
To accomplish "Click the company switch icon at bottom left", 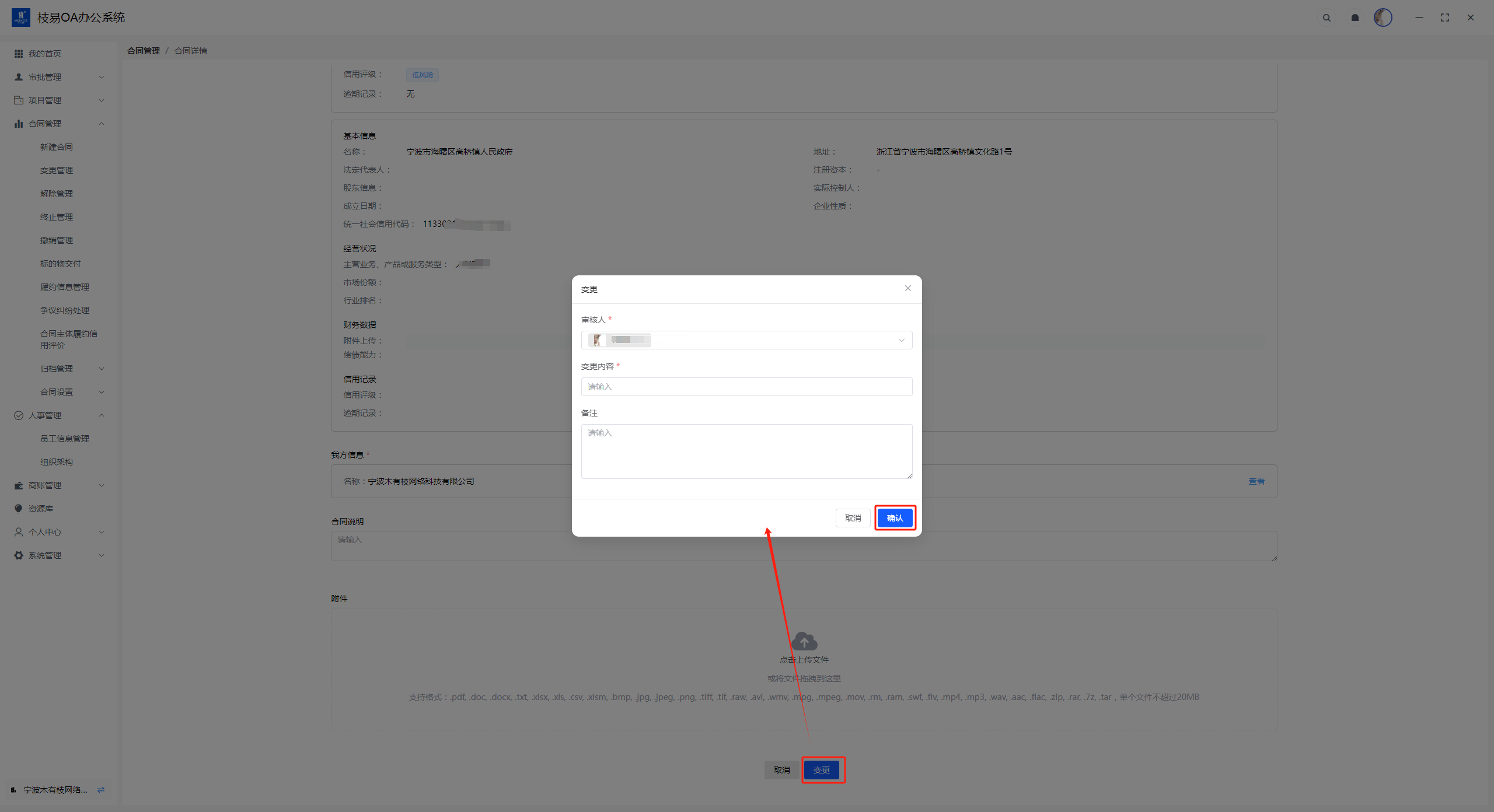I will tap(101, 790).
